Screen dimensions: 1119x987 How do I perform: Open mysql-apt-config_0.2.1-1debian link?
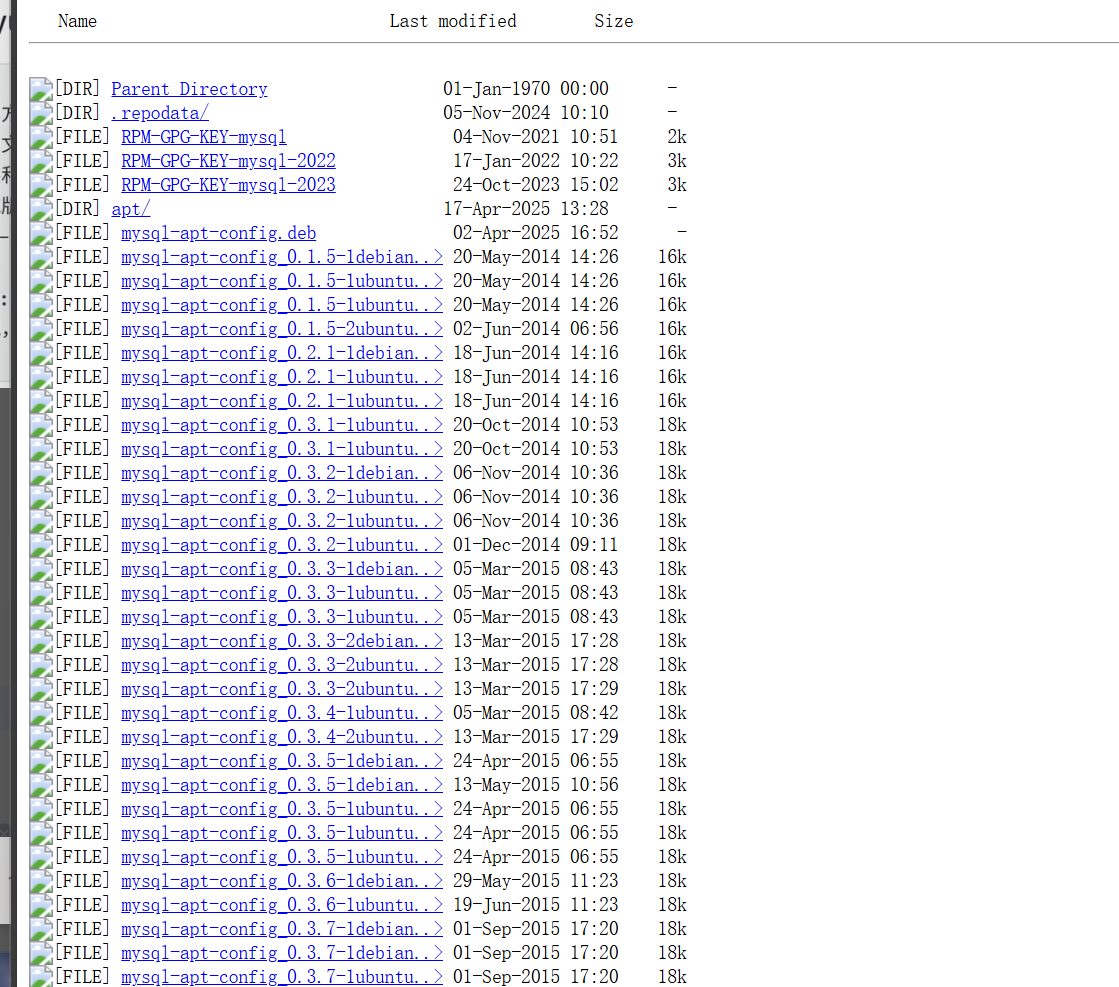pyautogui.click(x=282, y=353)
